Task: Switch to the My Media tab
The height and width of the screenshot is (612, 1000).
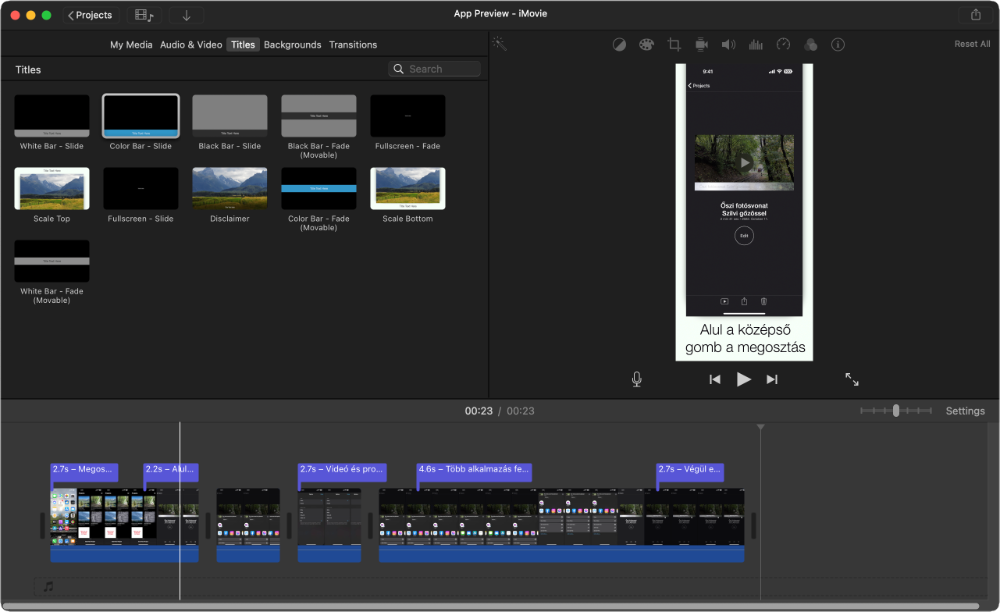Action: [131, 45]
